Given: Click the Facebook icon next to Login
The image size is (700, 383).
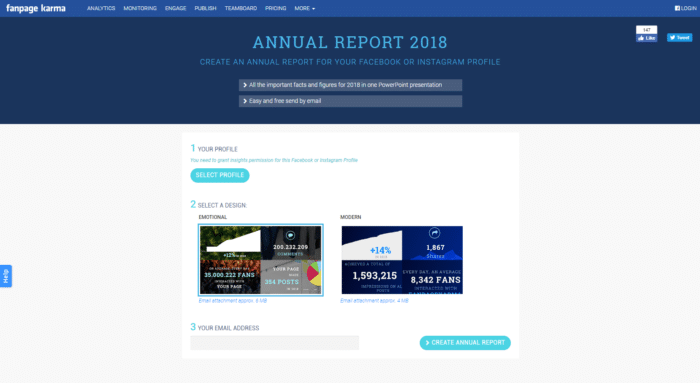Looking at the screenshot, I should 677,8.
